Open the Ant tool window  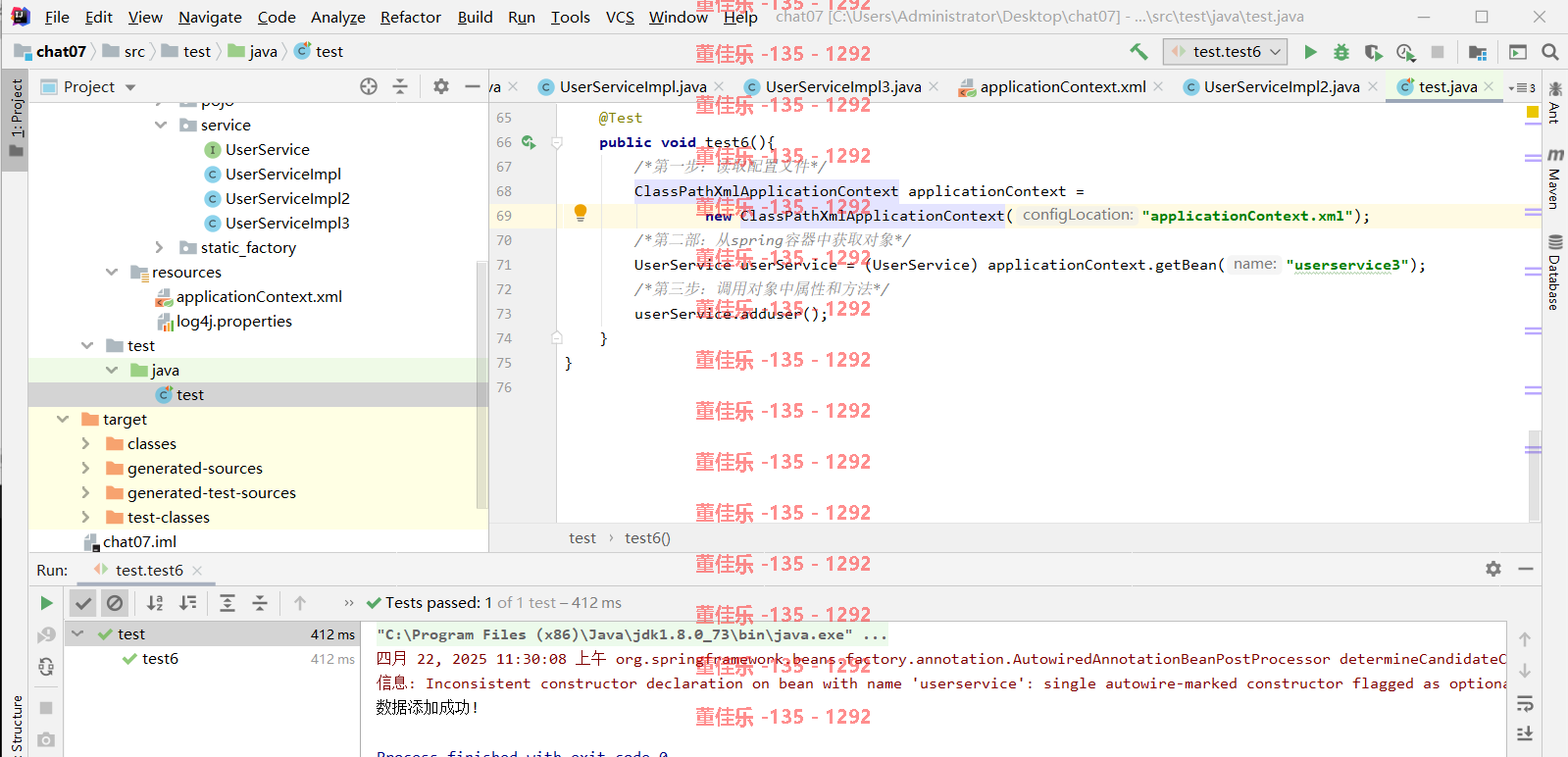tap(1555, 103)
